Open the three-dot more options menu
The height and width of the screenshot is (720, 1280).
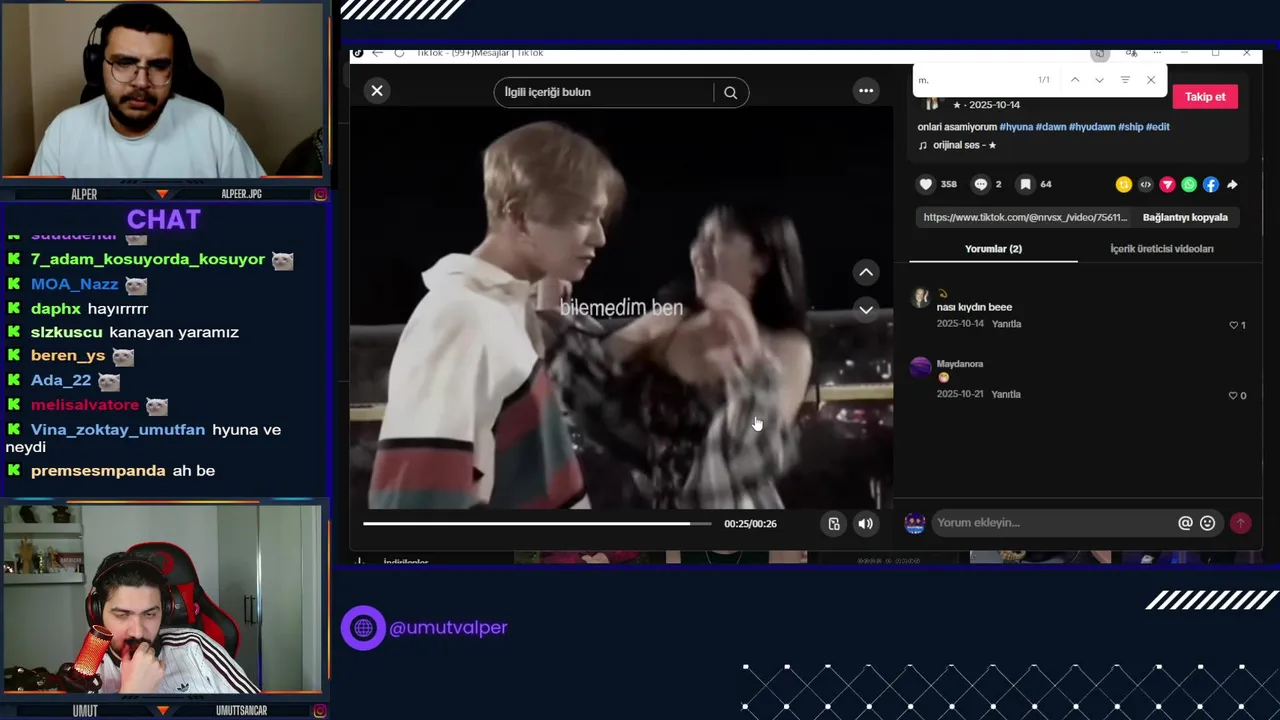(866, 91)
